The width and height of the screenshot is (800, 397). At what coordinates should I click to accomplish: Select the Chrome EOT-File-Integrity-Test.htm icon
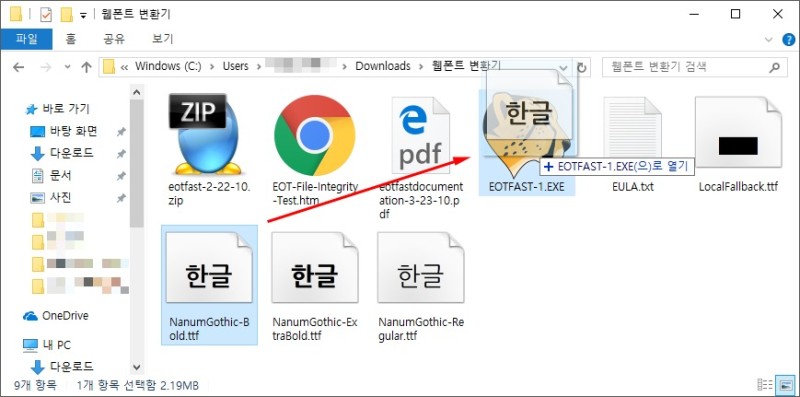(314, 136)
